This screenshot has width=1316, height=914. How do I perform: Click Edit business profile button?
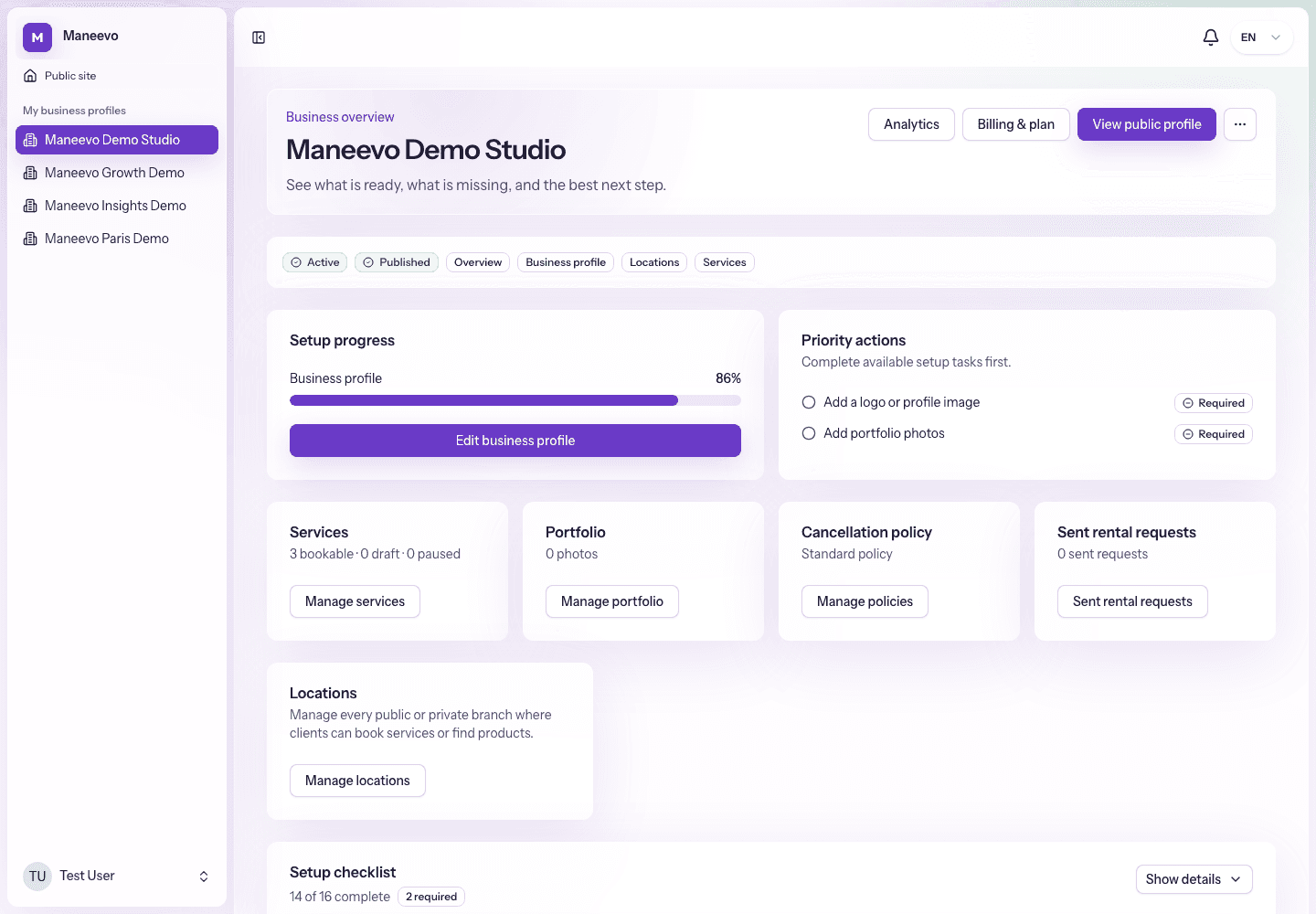[515, 441]
